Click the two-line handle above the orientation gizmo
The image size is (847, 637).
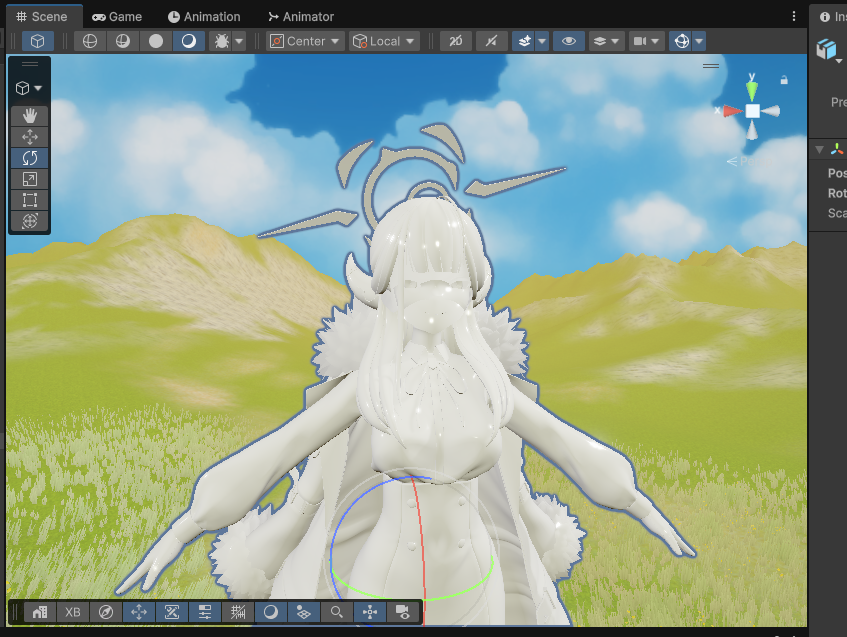tap(711, 66)
